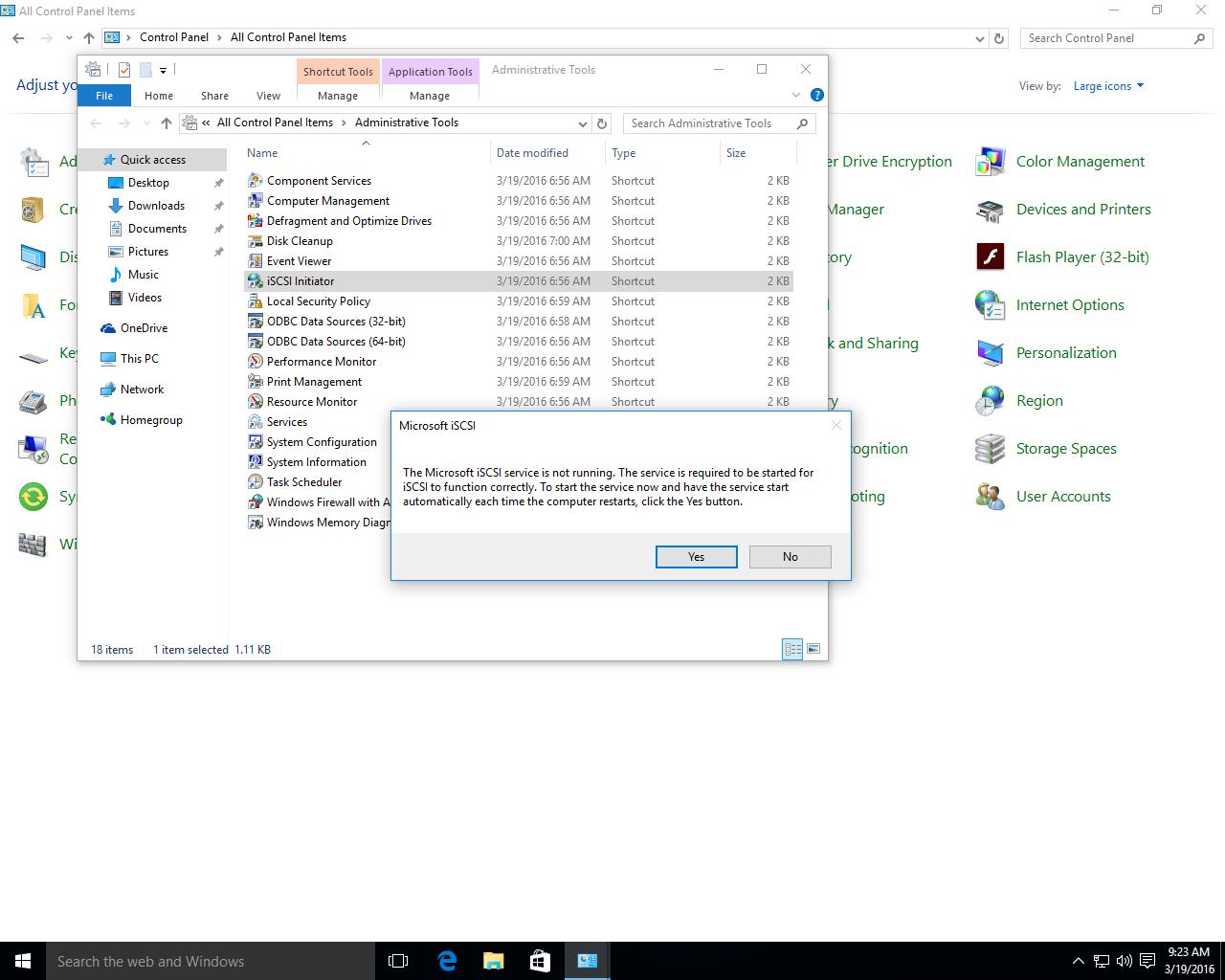Open Customize Quick Access Toolbar dropdown
This screenshot has height=980, width=1225.
click(163, 70)
